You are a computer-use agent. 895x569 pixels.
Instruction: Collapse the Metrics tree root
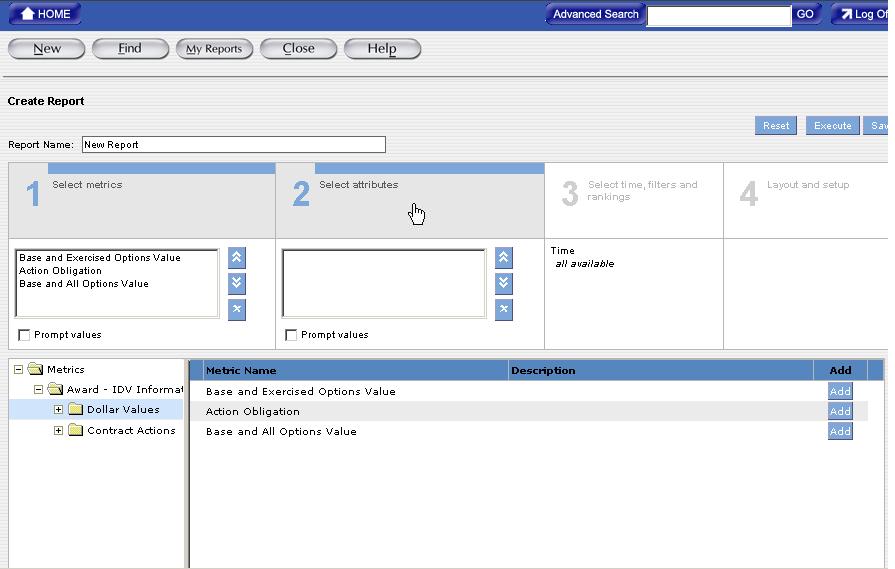point(18,369)
